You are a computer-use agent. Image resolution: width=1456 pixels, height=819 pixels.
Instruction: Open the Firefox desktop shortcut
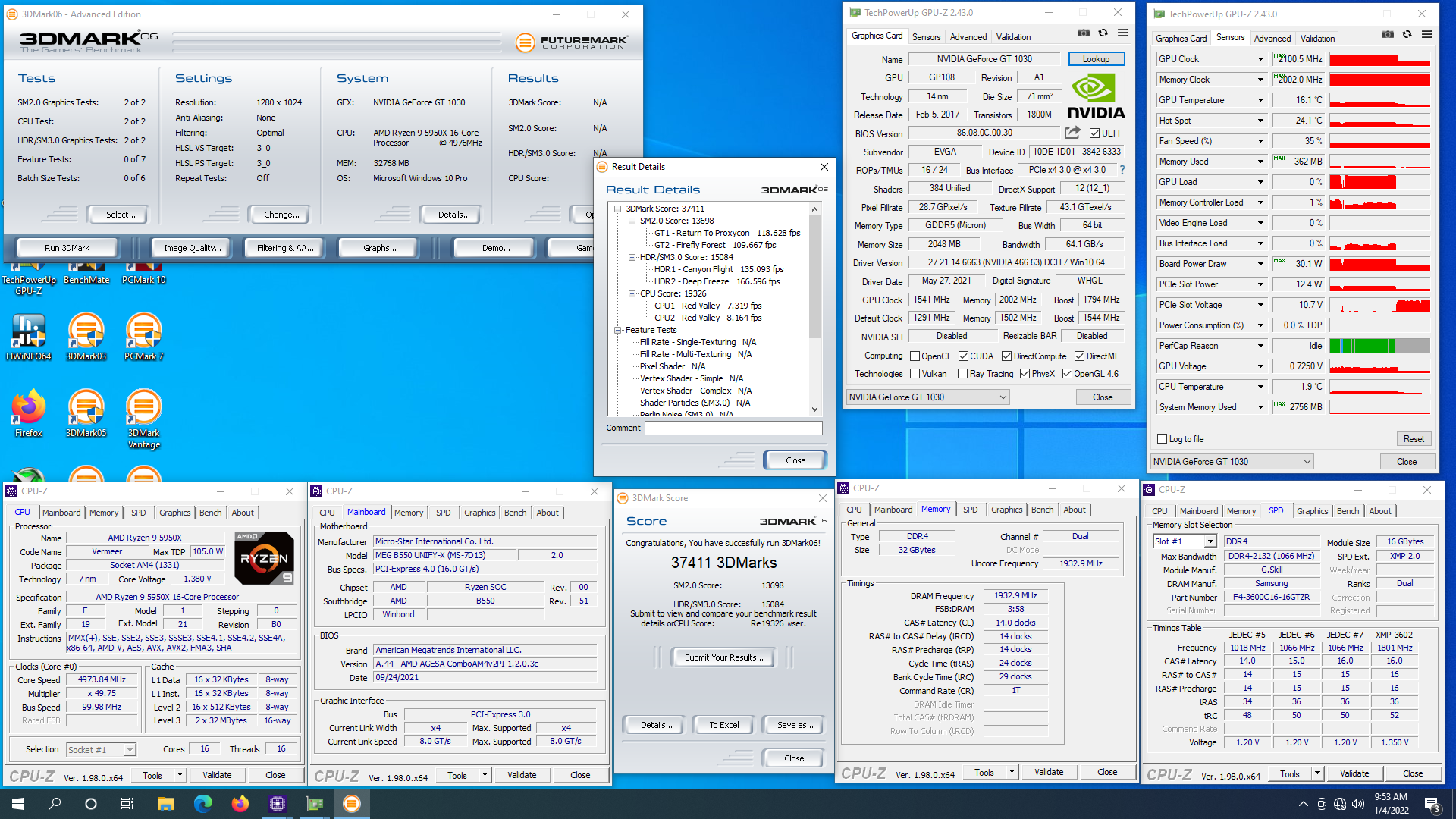(29, 414)
